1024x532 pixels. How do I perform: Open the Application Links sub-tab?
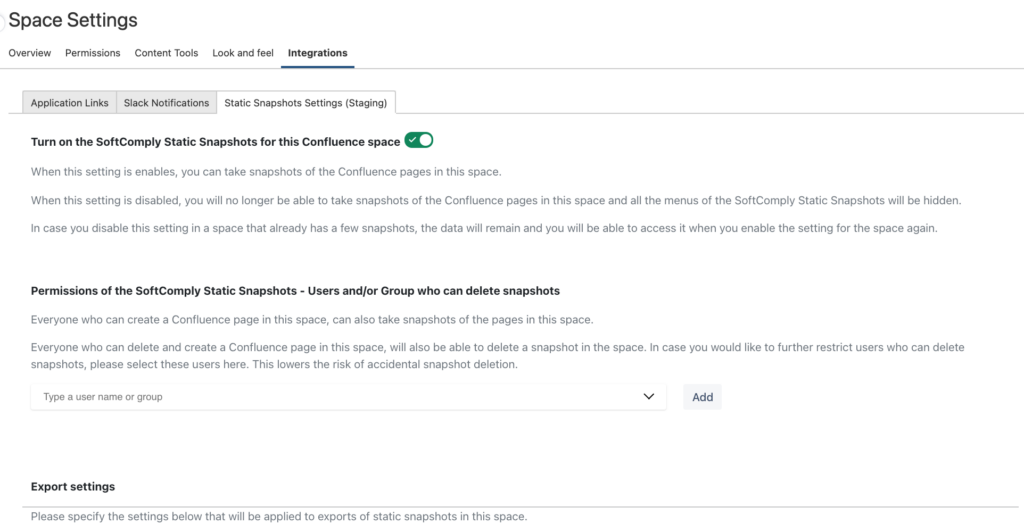coord(69,102)
